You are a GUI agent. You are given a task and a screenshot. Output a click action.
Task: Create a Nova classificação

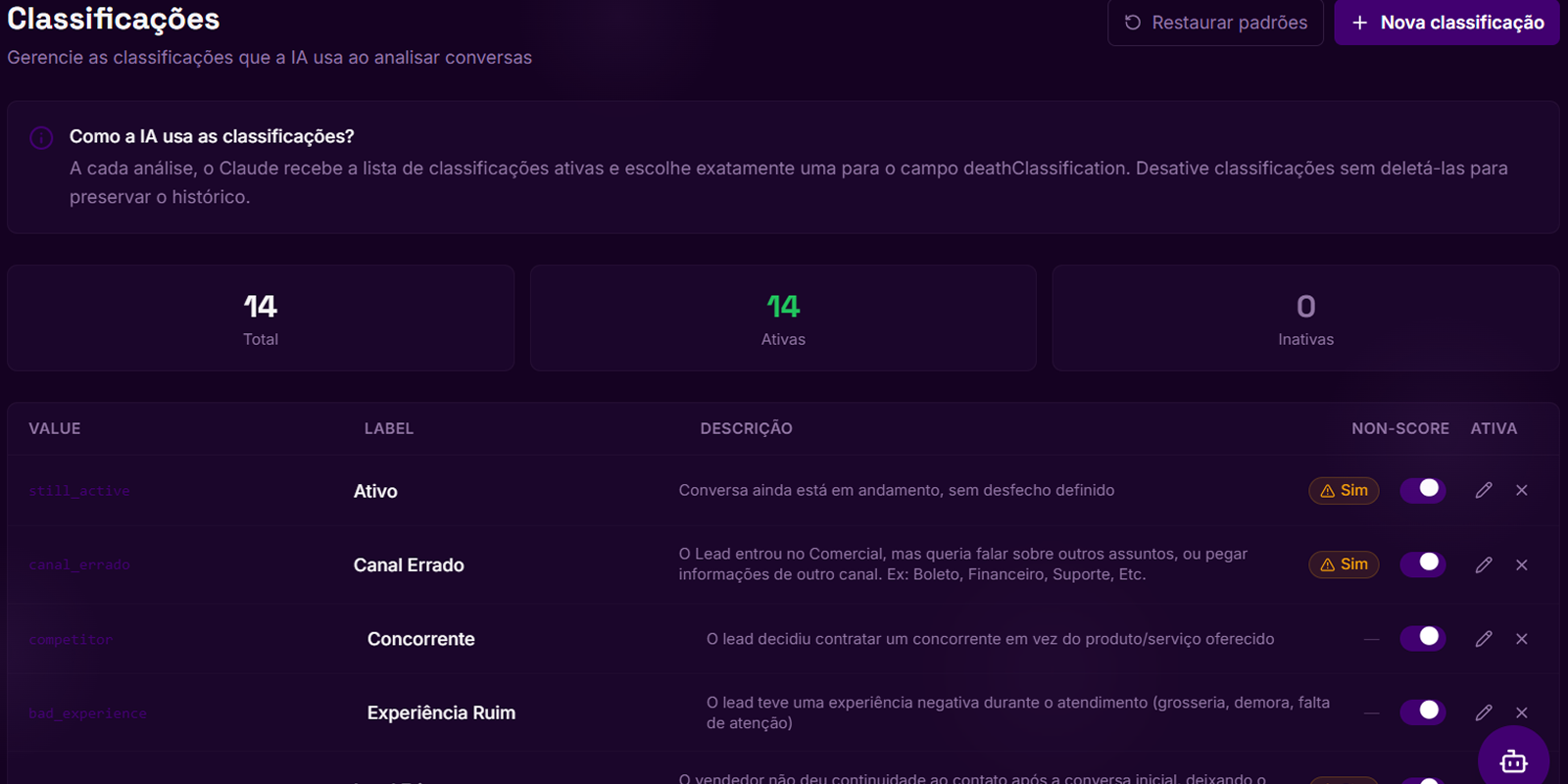pyautogui.click(x=1446, y=23)
